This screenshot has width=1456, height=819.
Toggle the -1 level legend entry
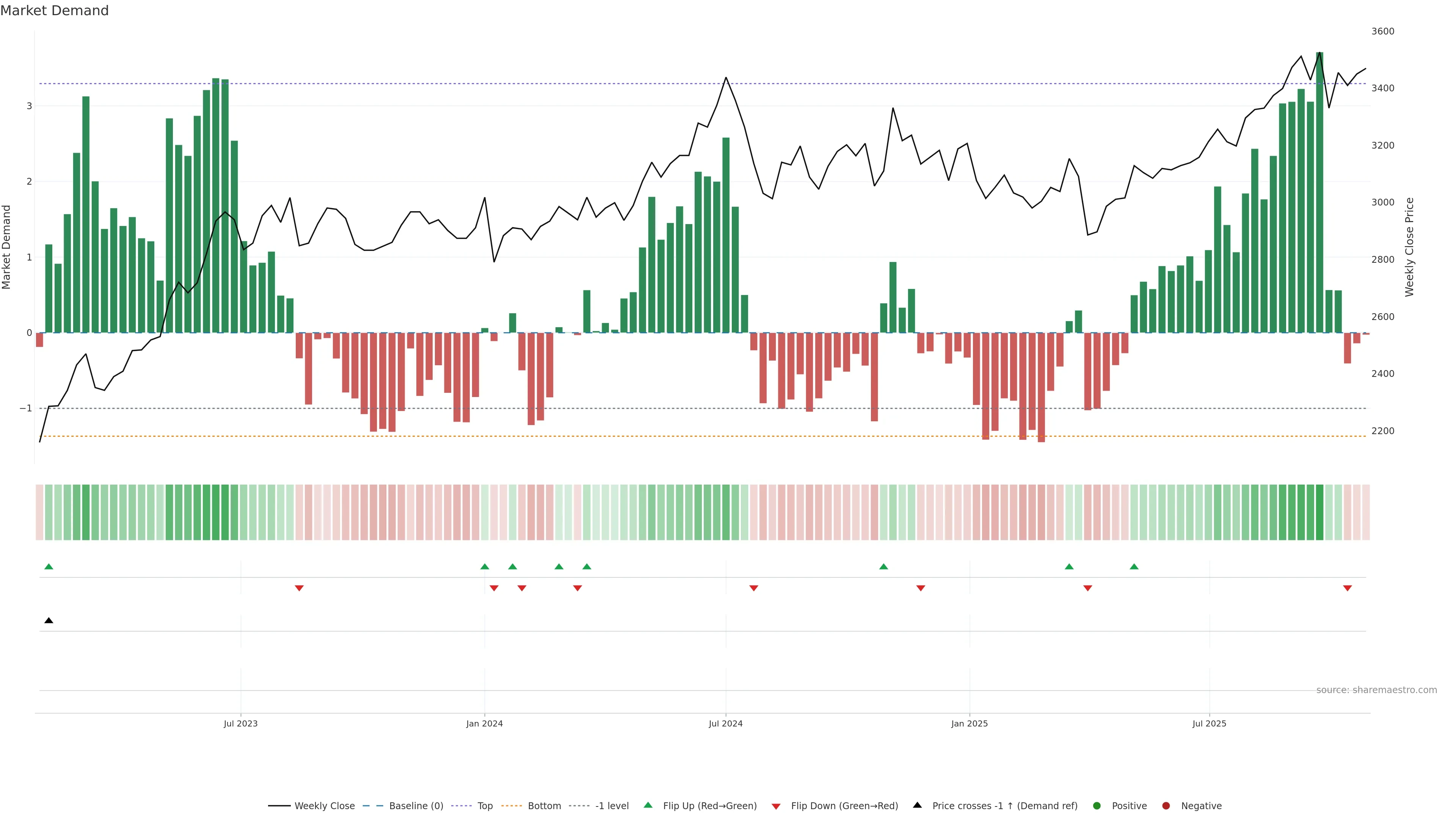[612, 805]
